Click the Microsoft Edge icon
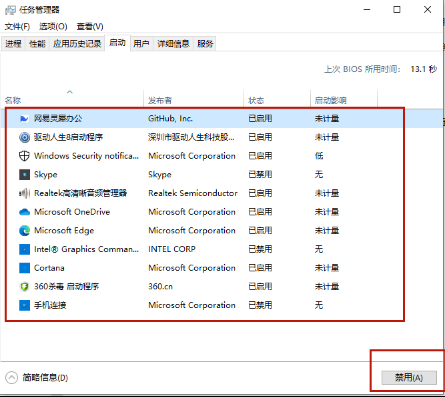The image size is (445, 397). click(x=24, y=230)
